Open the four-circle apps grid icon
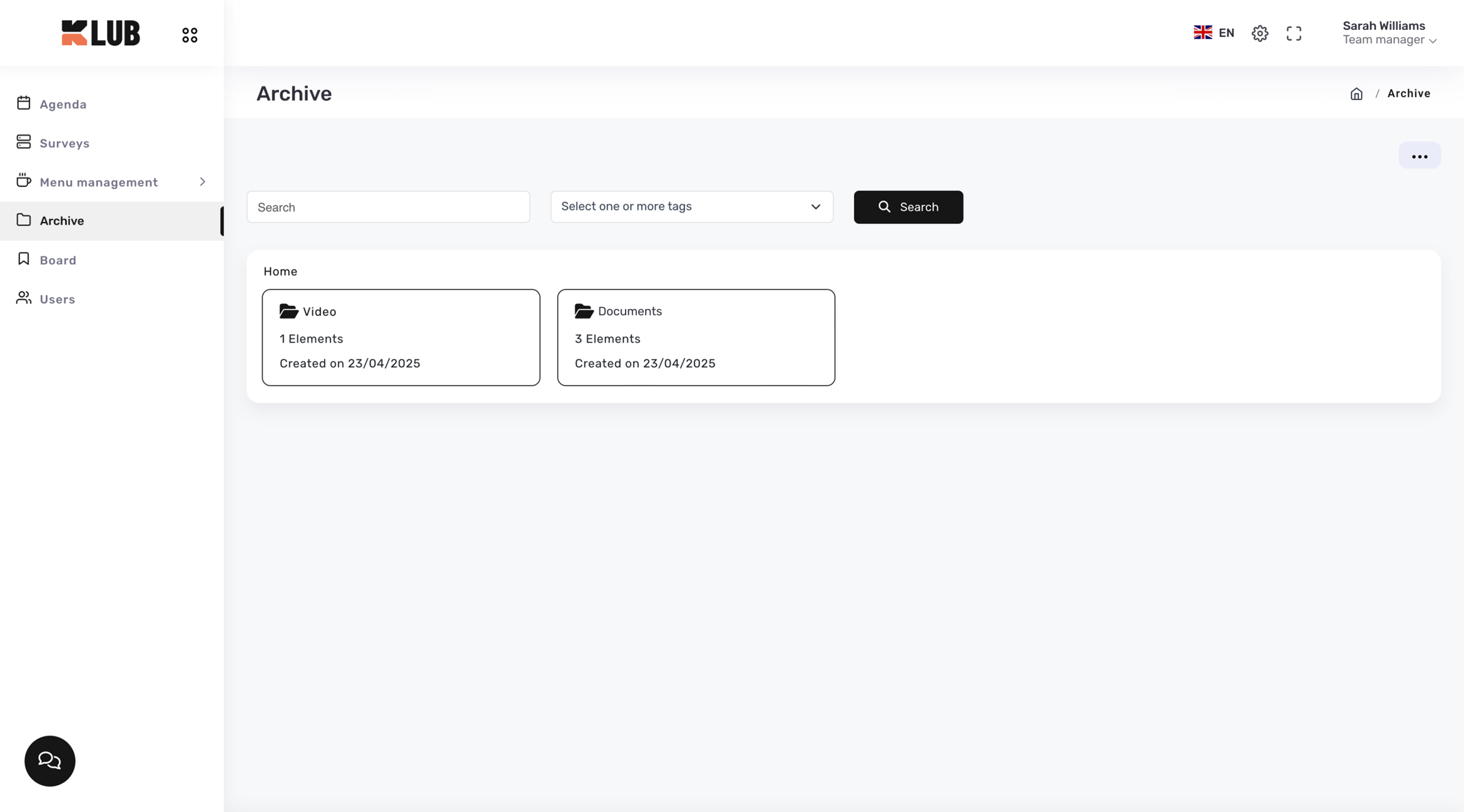This screenshot has width=1464, height=812. pos(189,35)
